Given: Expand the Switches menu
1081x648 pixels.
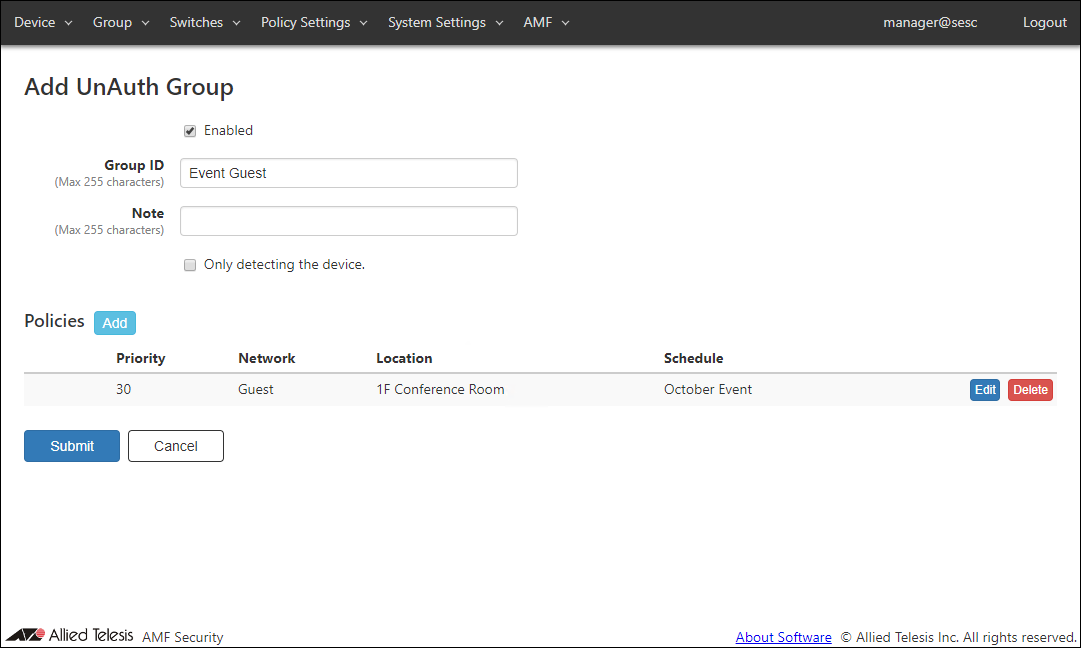Looking at the screenshot, I should pyautogui.click(x=205, y=22).
